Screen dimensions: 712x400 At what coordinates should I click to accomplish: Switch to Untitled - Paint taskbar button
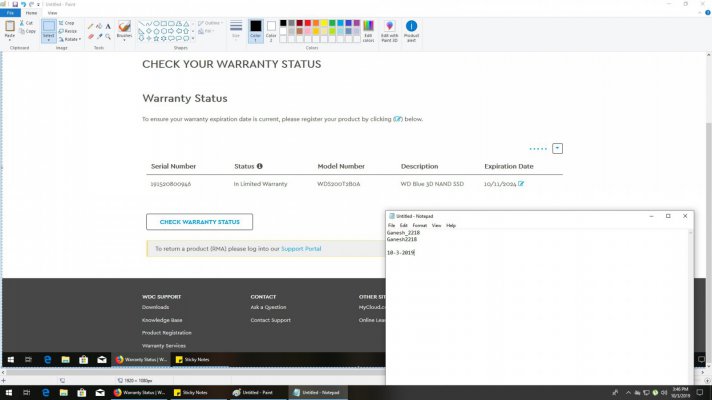click(257, 393)
